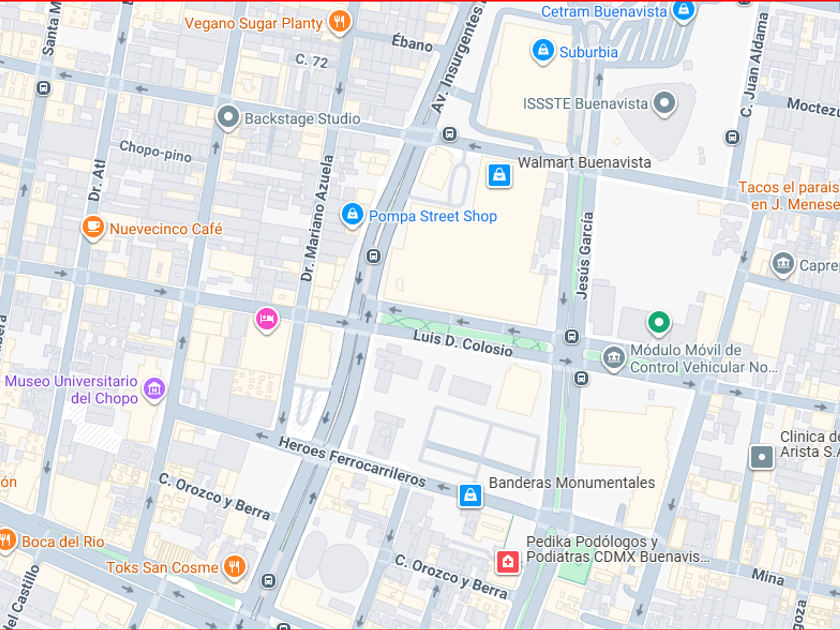Click the Suburbia shopping bag pin
840x630 pixels.
(x=543, y=51)
